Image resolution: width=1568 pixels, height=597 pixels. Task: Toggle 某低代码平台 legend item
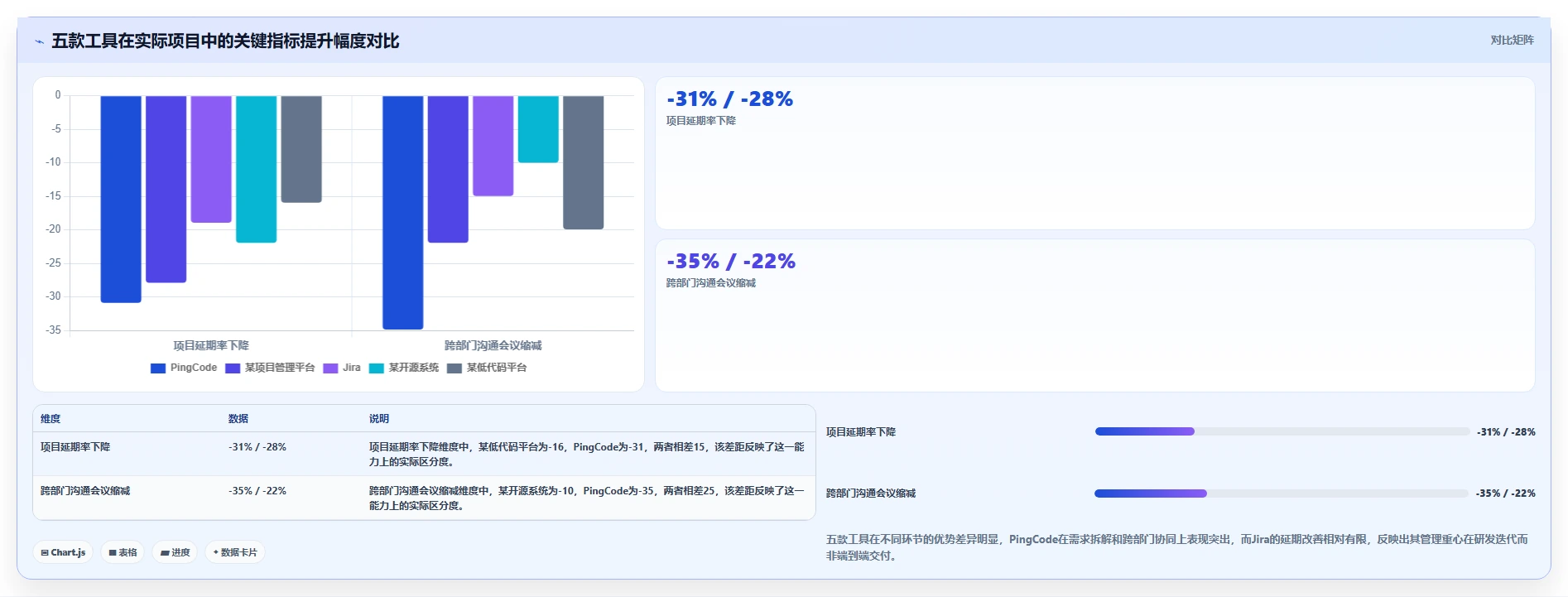click(487, 368)
